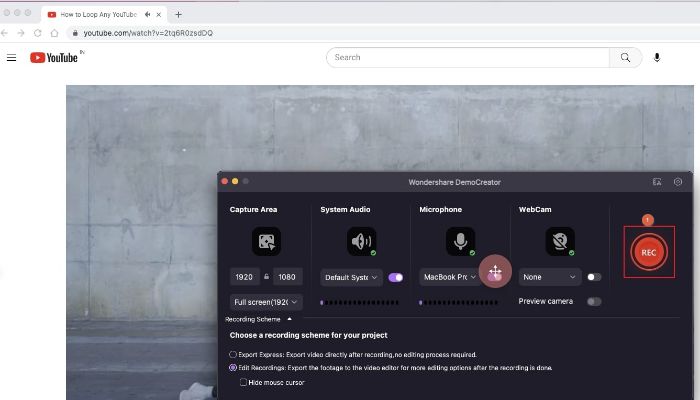This screenshot has height=400, width=700.
Task: Click the Microphone icon in DemoCreator
Action: tap(461, 241)
